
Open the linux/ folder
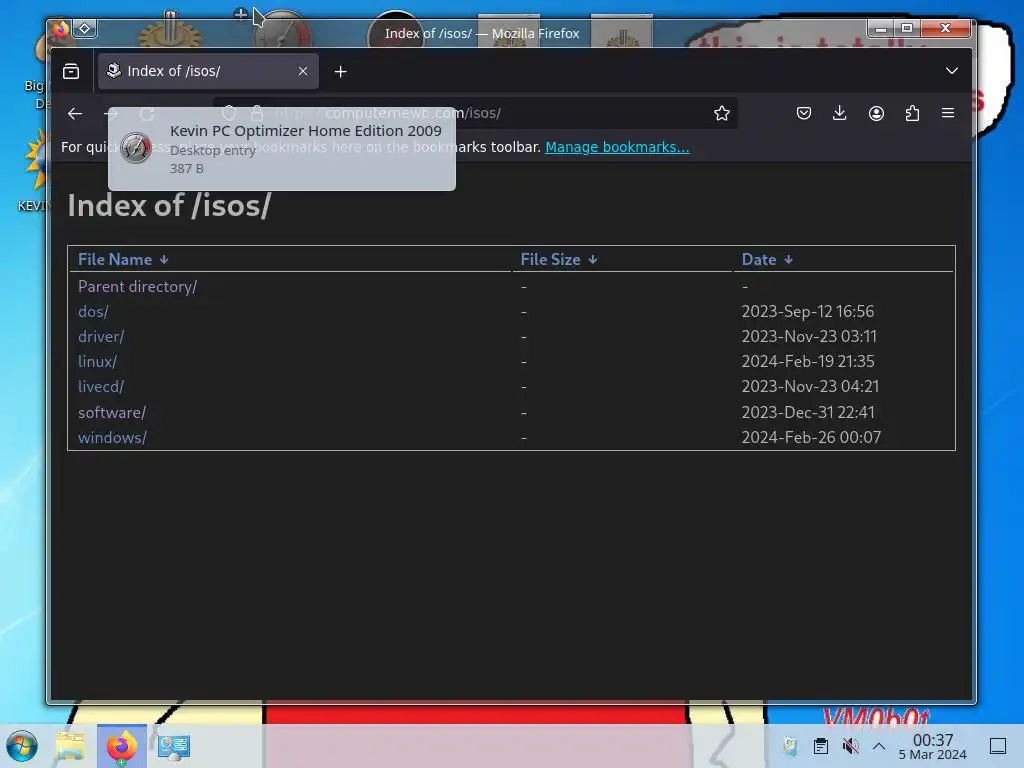point(97,361)
